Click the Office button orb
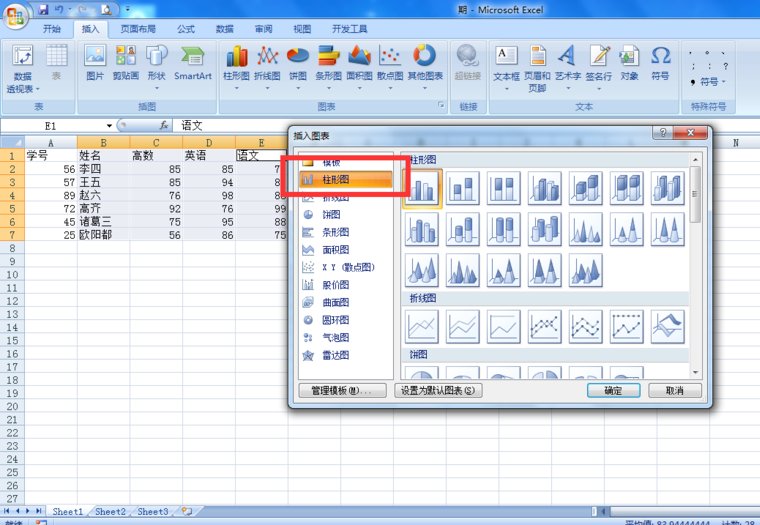 point(15,16)
